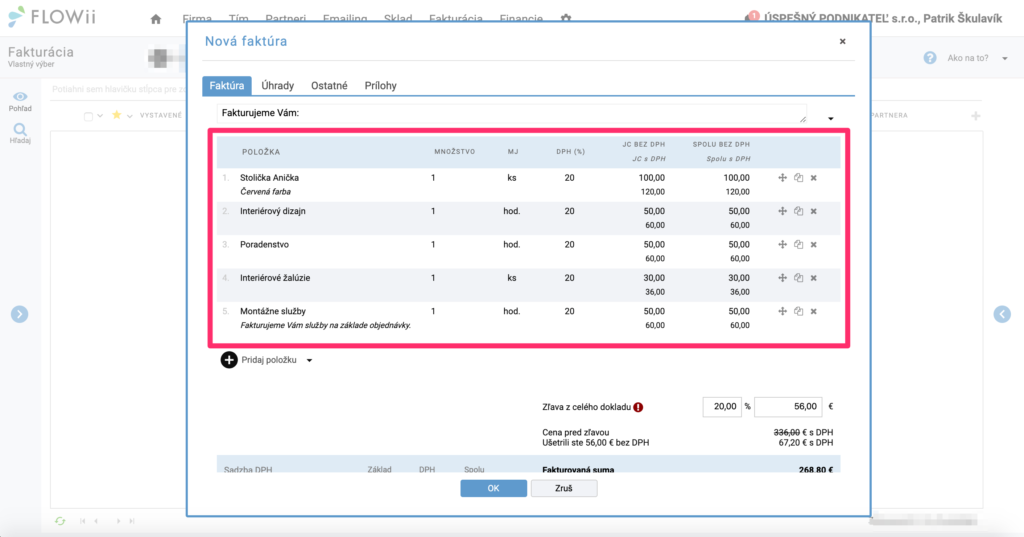Switch to the Prílohy tab
Viewport: 1024px width, 537px height.
(381, 86)
